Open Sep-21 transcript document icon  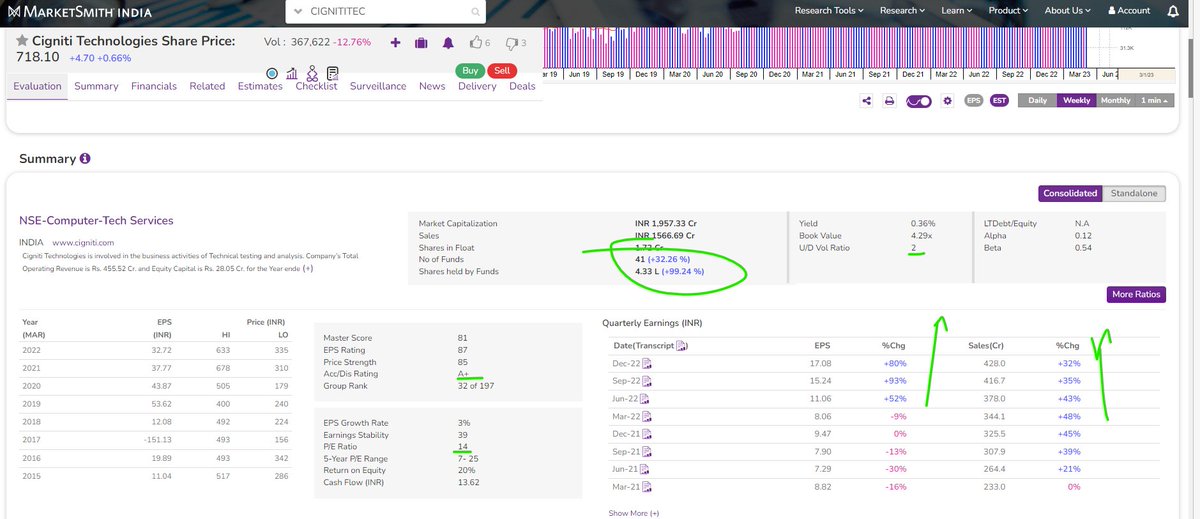click(x=646, y=452)
